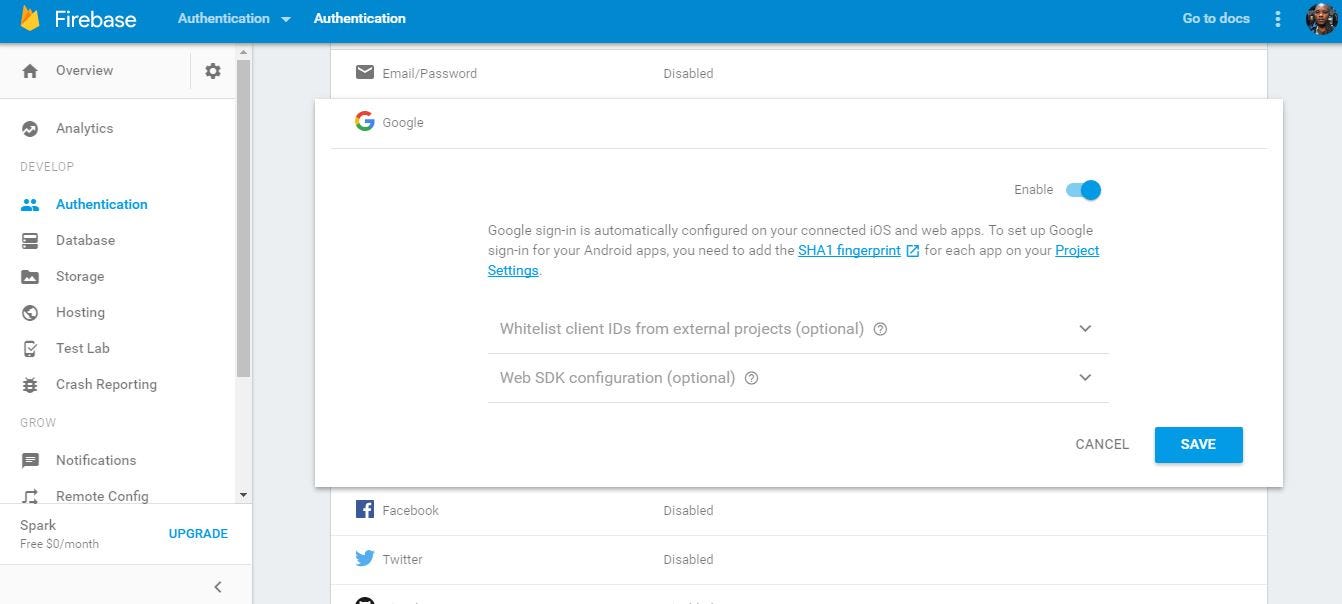Click the Authentication page title in header
Screen dimensions: 1342x604
(360, 18)
